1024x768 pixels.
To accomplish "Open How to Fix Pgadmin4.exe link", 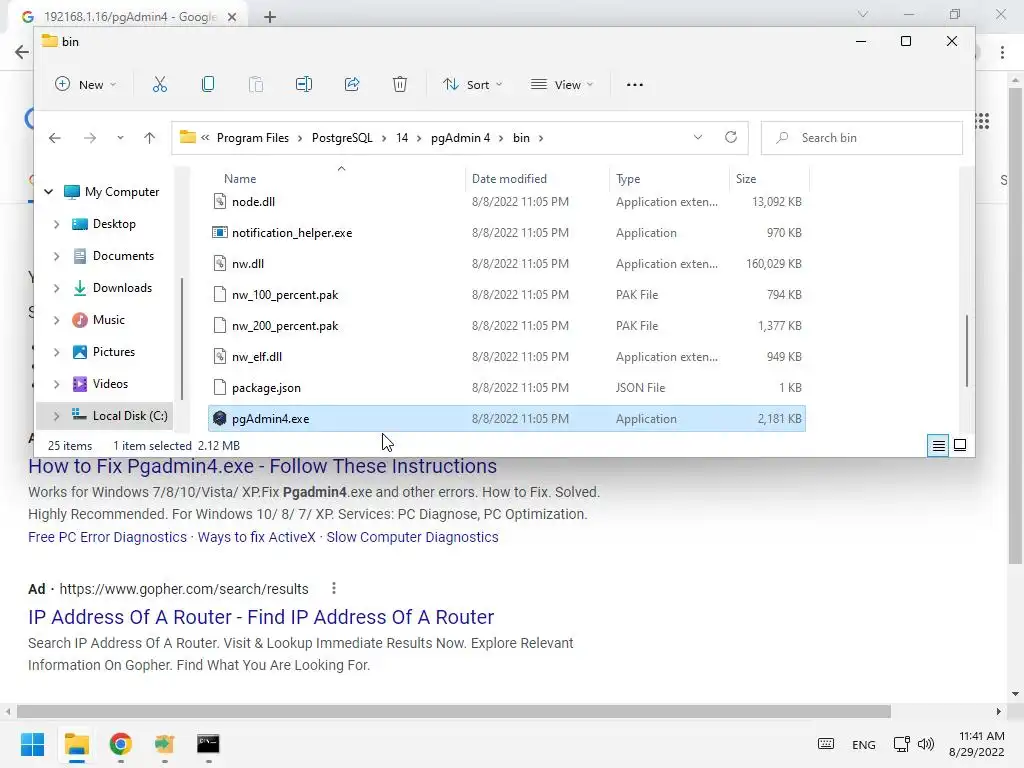I will [263, 466].
